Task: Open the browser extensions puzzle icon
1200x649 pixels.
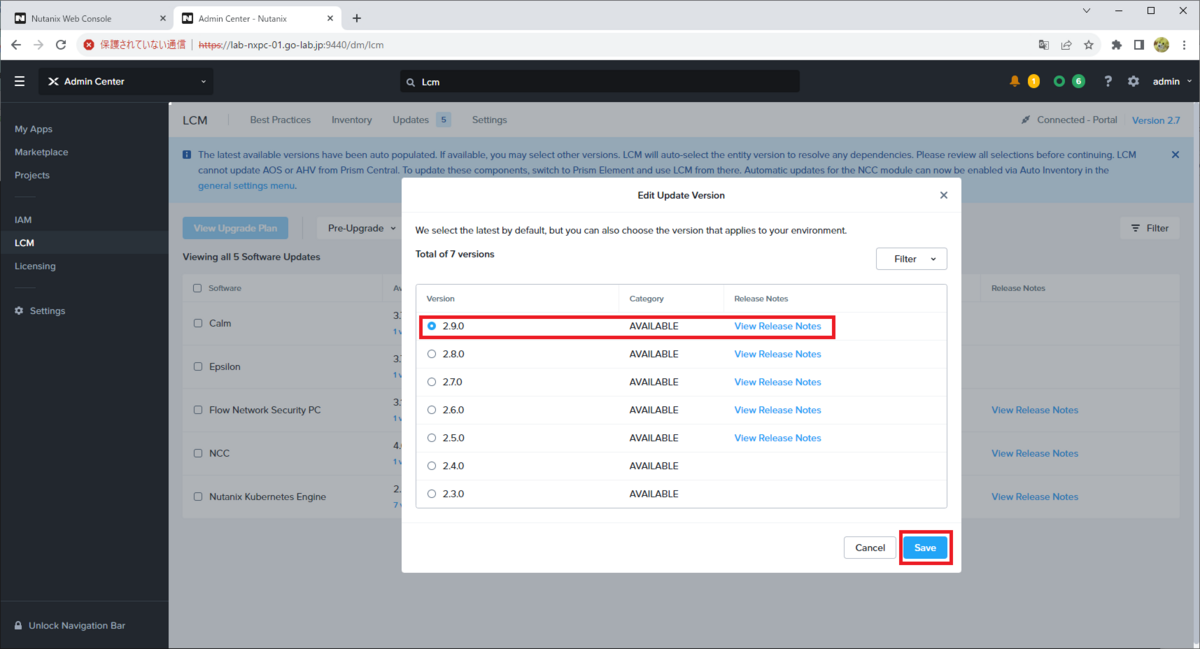Action: [x=1117, y=45]
